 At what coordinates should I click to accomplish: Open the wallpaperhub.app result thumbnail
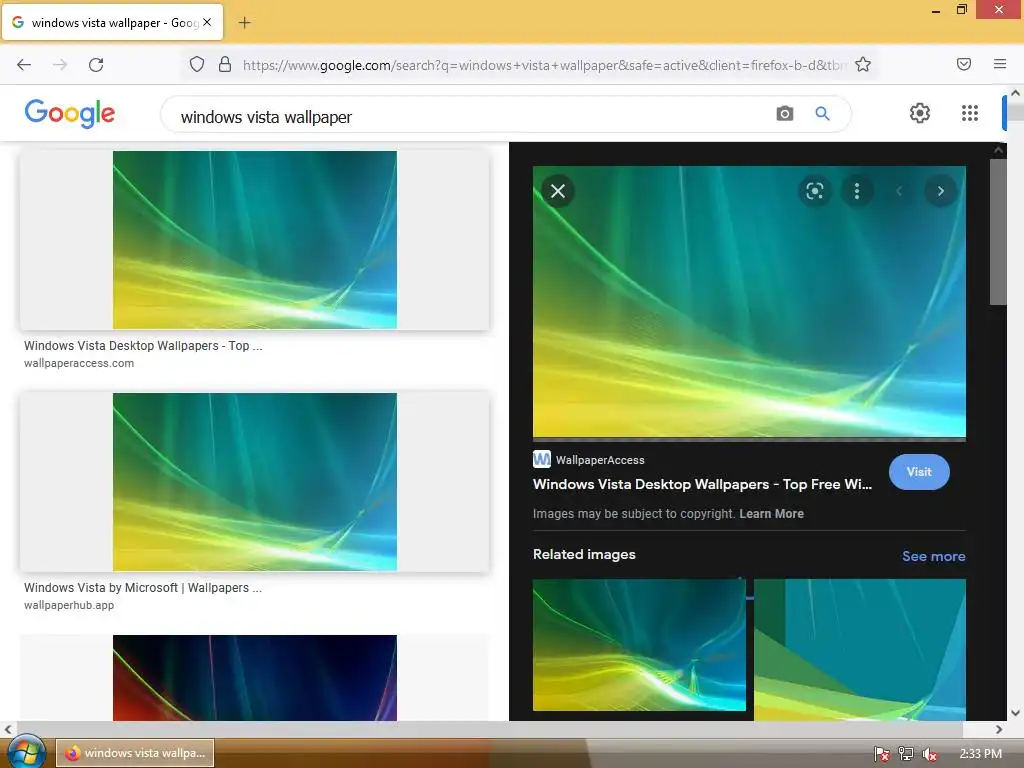[x=255, y=482]
